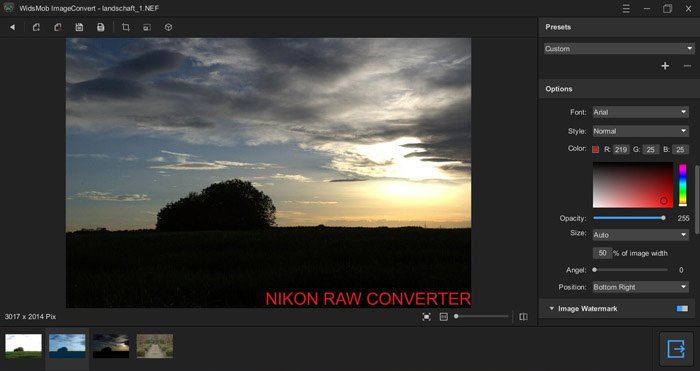Toggle the Image Watermark switch

(x=682, y=308)
